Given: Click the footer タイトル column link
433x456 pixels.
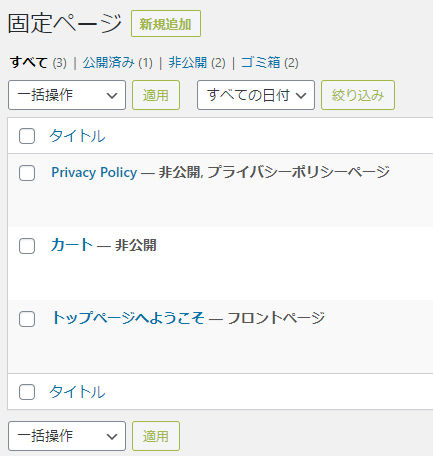Looking at the screenshot, I should click(77, 392).
